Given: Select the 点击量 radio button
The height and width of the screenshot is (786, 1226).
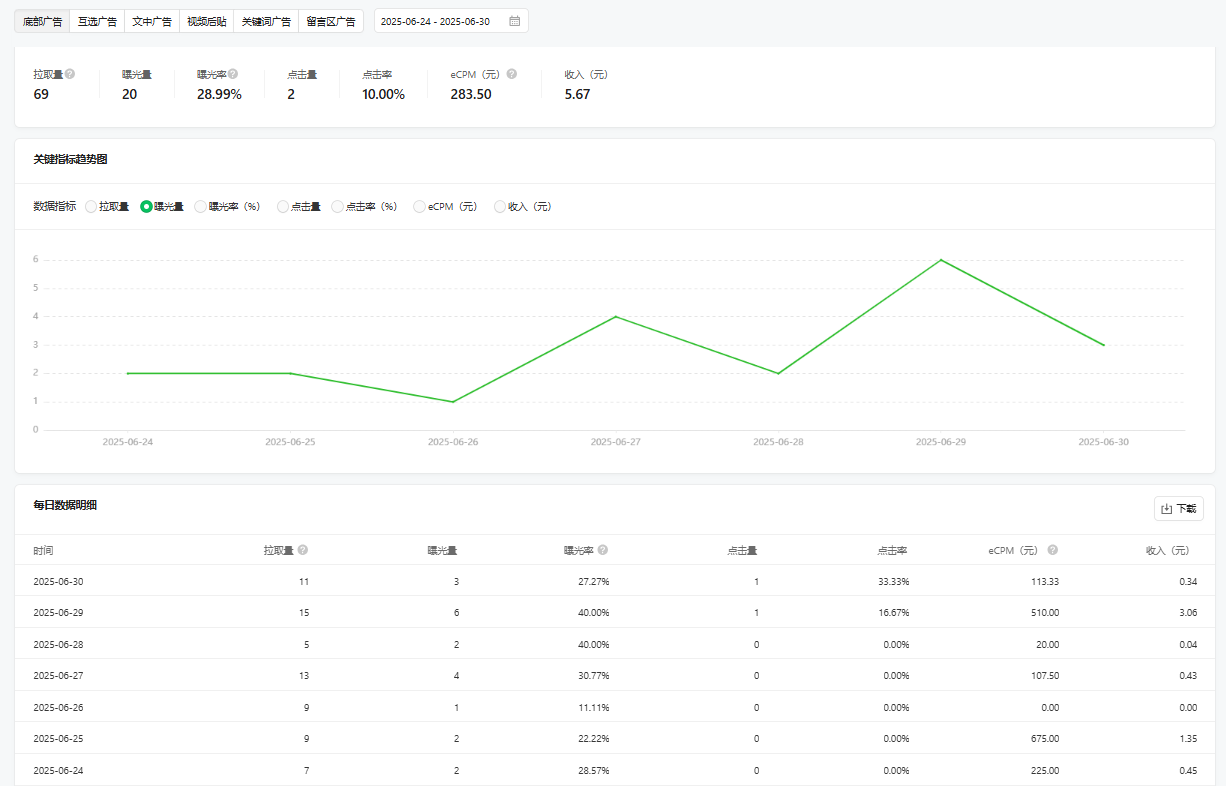Looking at the screenshot, I should pos(283,207).
